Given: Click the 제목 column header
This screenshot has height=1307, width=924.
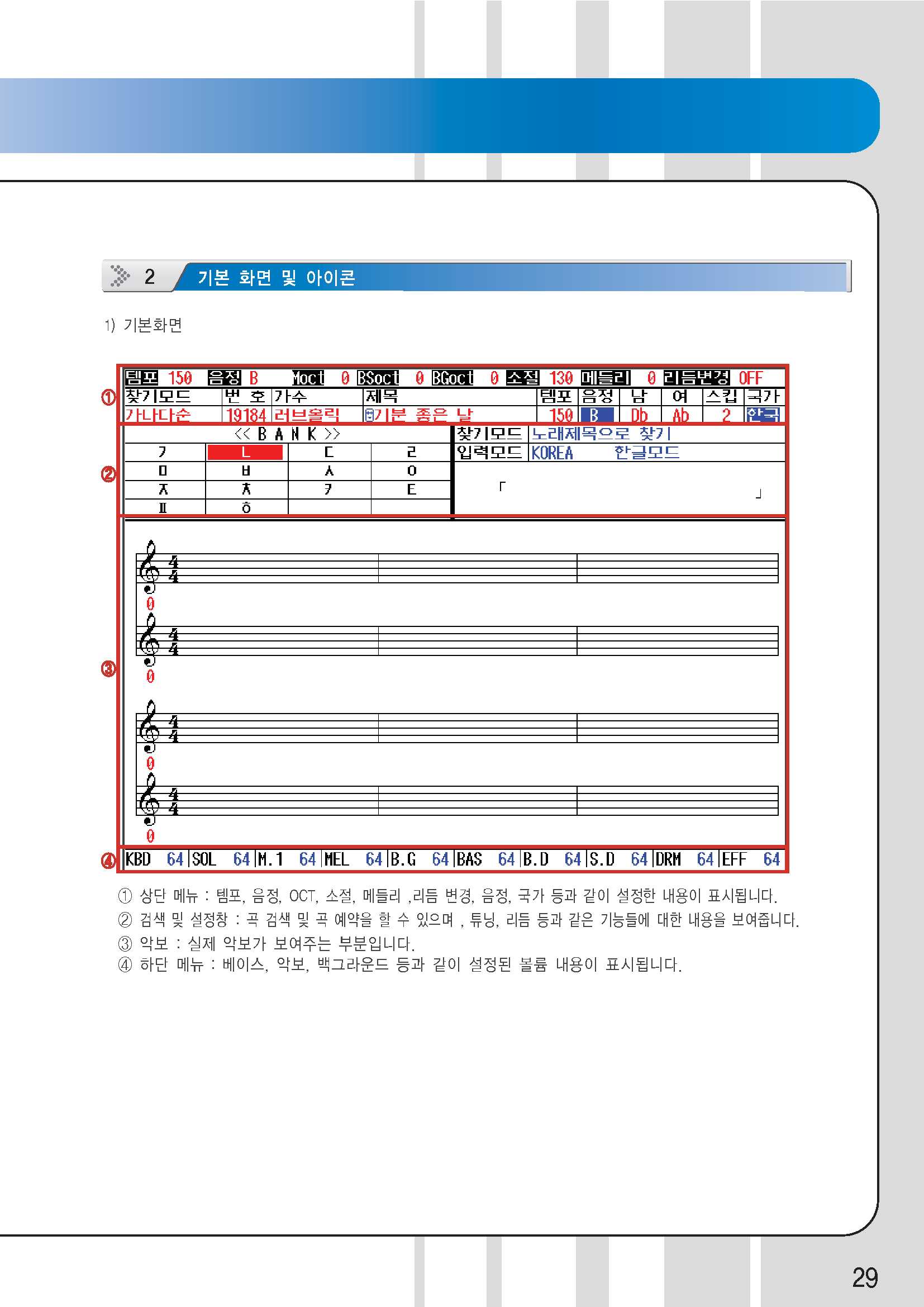Looking at the screenshot, I should coord(381,396).
